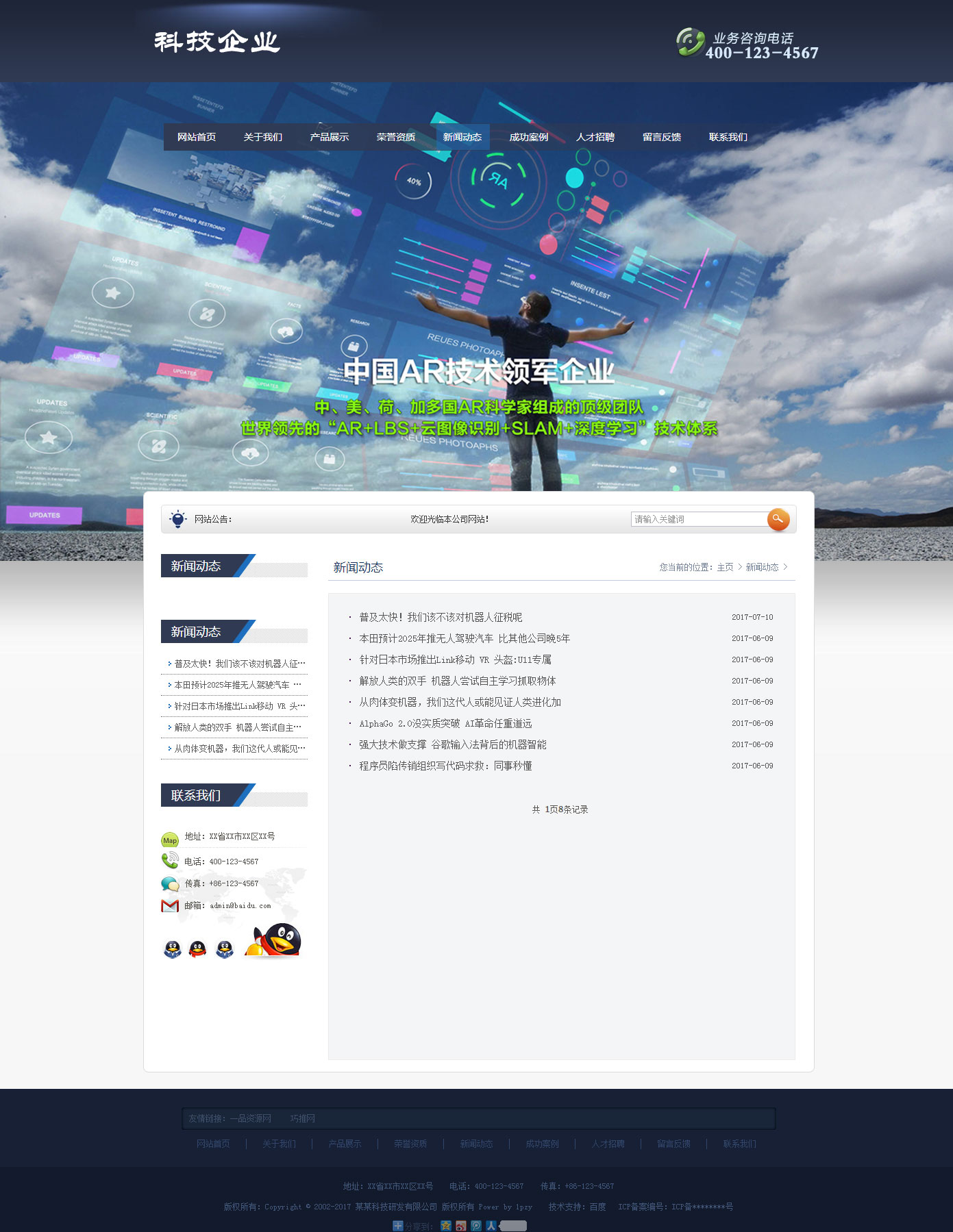Select 产品展示 from the main nav bar
Screen dimensions: 953x1232
(x=329, y=137)
